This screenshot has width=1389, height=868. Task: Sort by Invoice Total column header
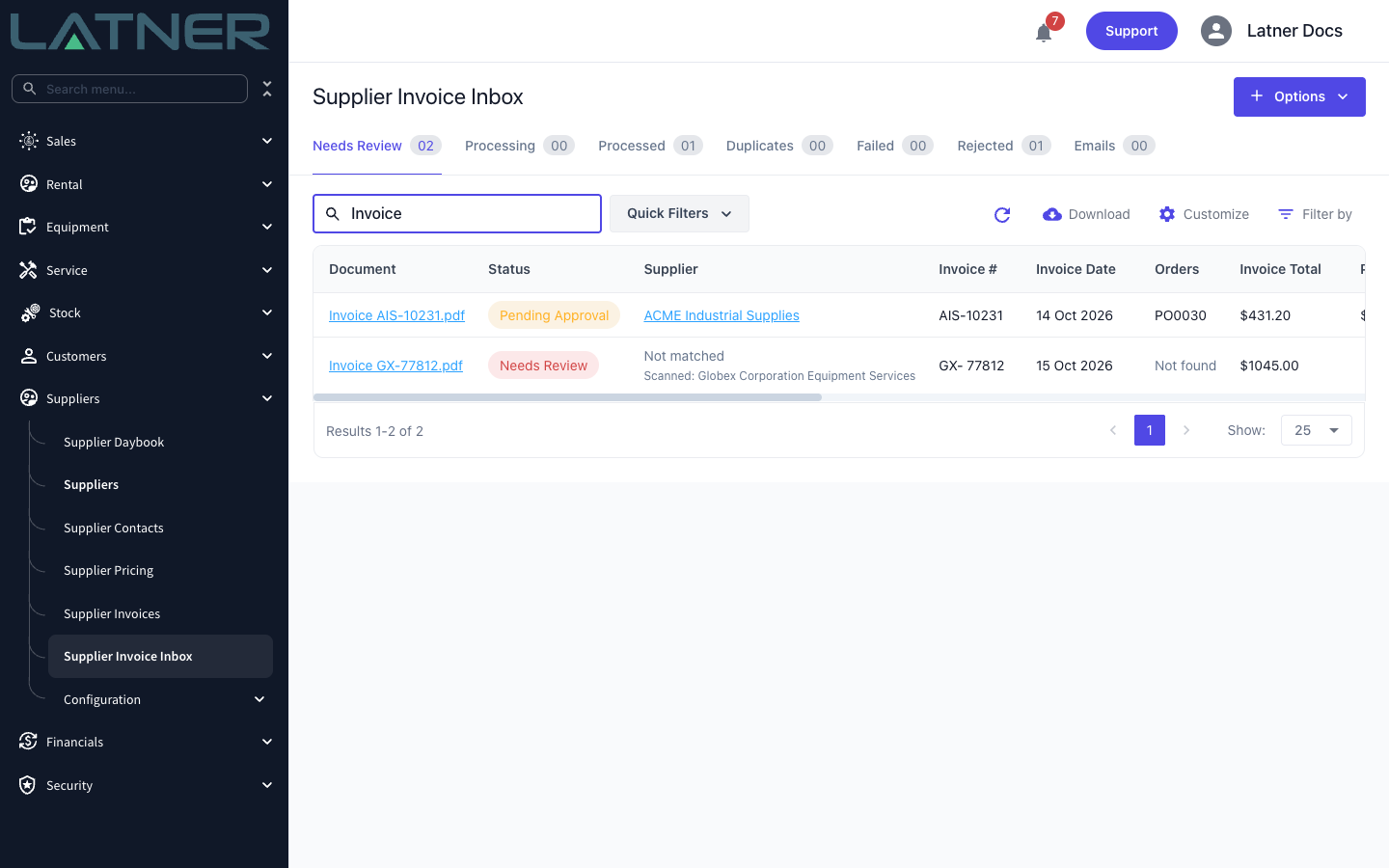point(1280,269)
